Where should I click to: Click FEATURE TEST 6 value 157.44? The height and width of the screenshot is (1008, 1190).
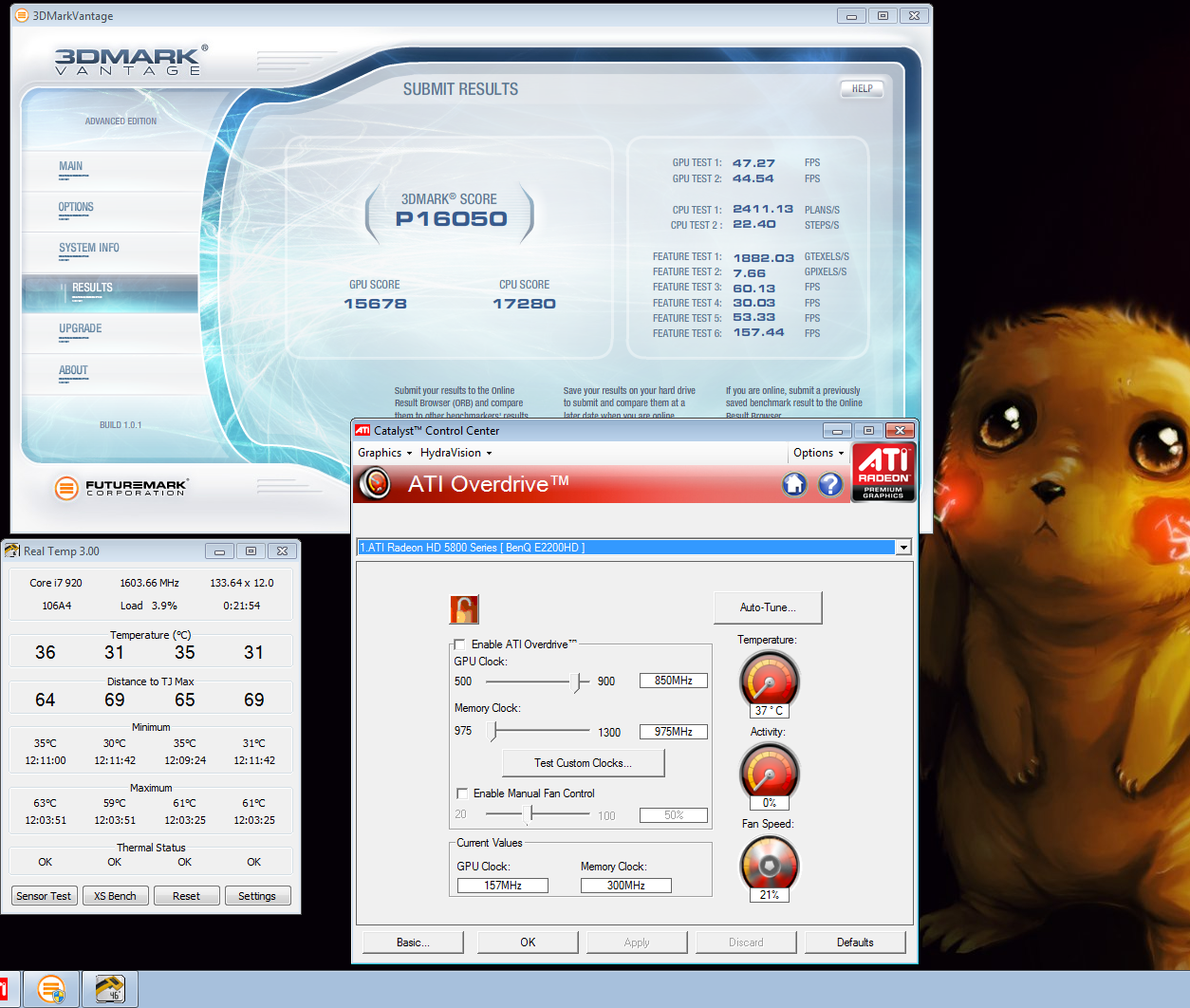click(x=758, y=332)
